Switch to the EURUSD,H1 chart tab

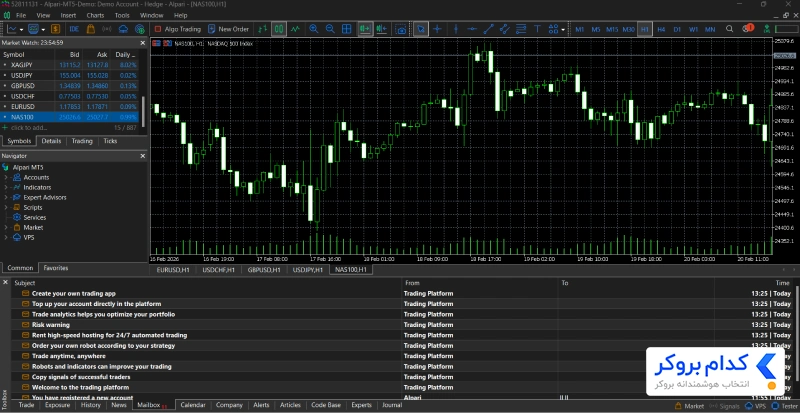(173, 270)
